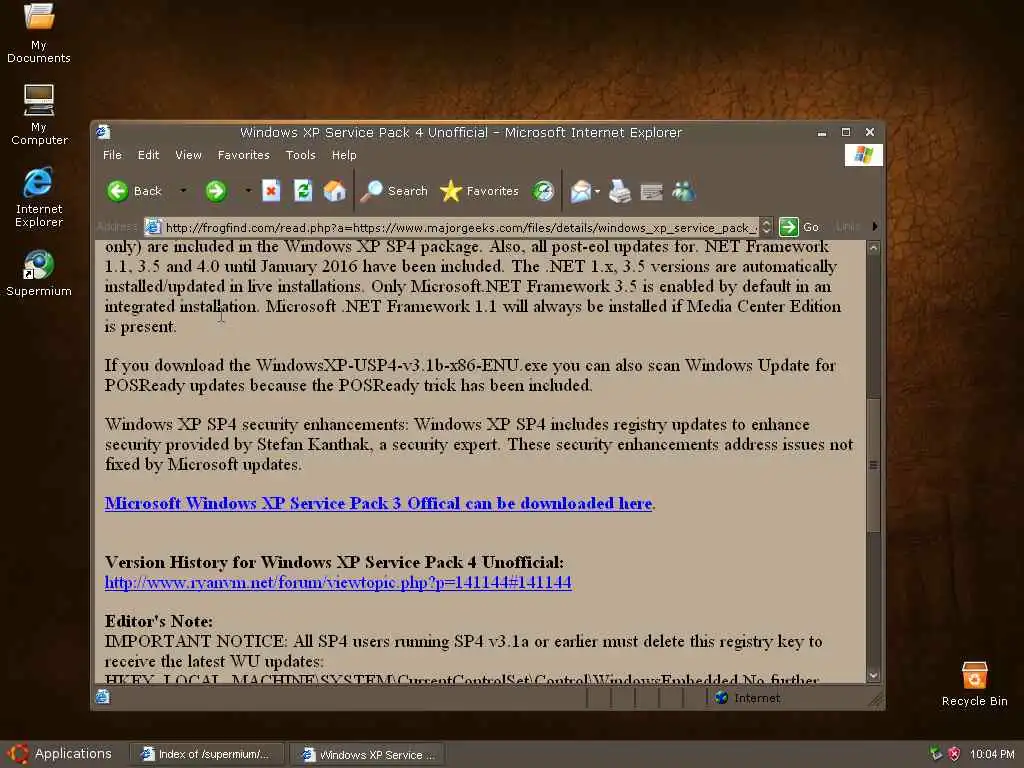
Task: Click 'Version History for Windows XP Service Pack 4 Unofficial:' text
Action: pyautogui.click(x=334, y=562)
